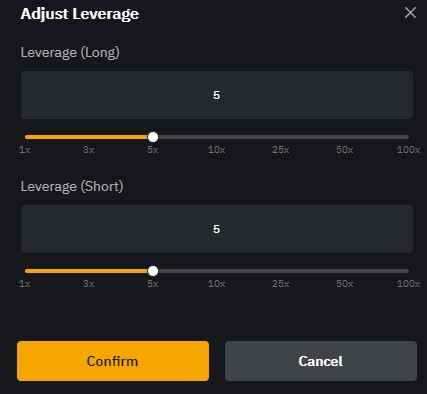This screenshot has width=427, height=394.
Task: Click the Short leverage slider handle
Action: click(x=153, y=271)
